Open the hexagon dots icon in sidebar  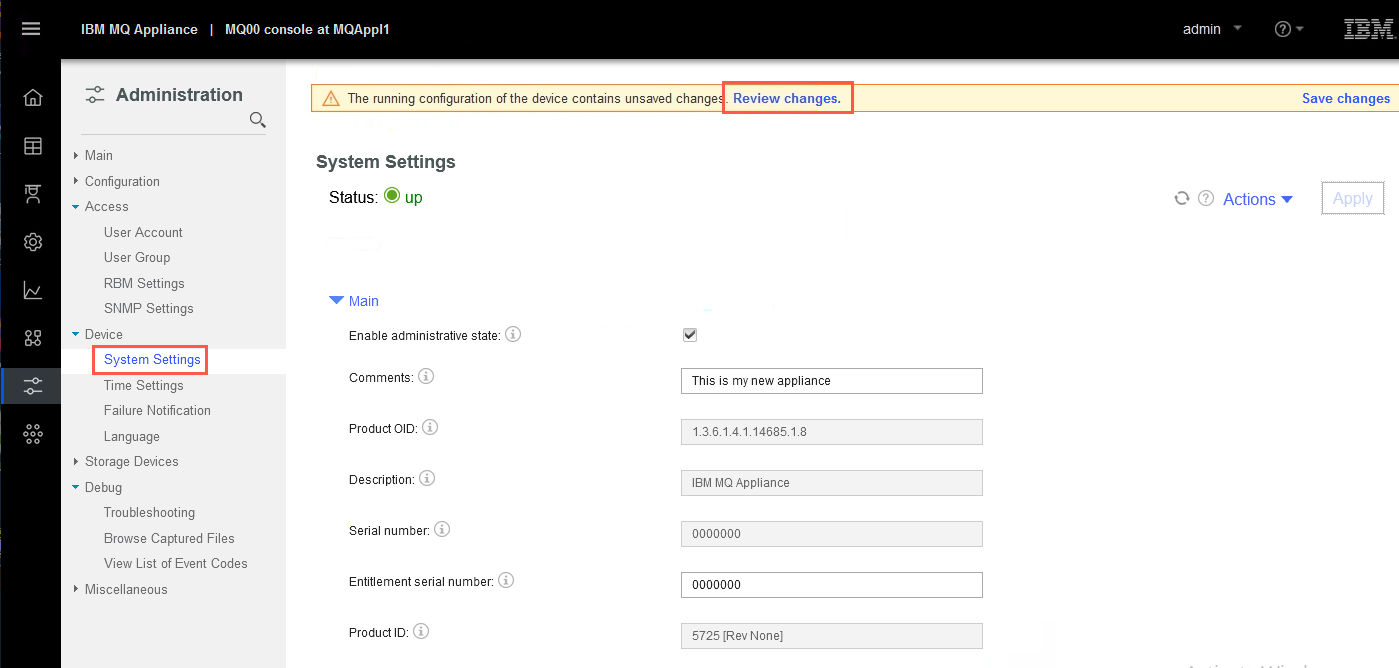(x=33, y=433)
